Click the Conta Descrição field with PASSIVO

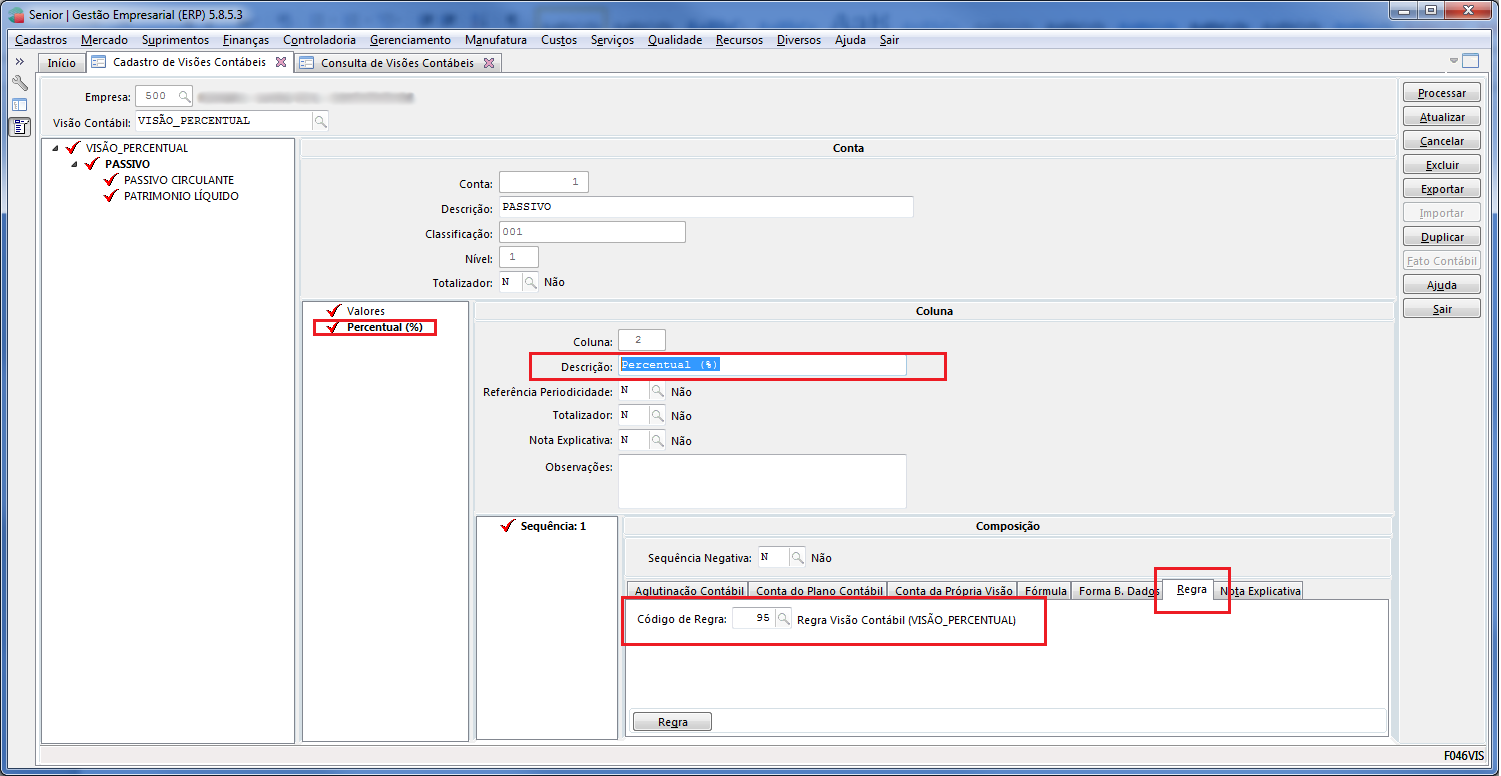coord(706,207)
